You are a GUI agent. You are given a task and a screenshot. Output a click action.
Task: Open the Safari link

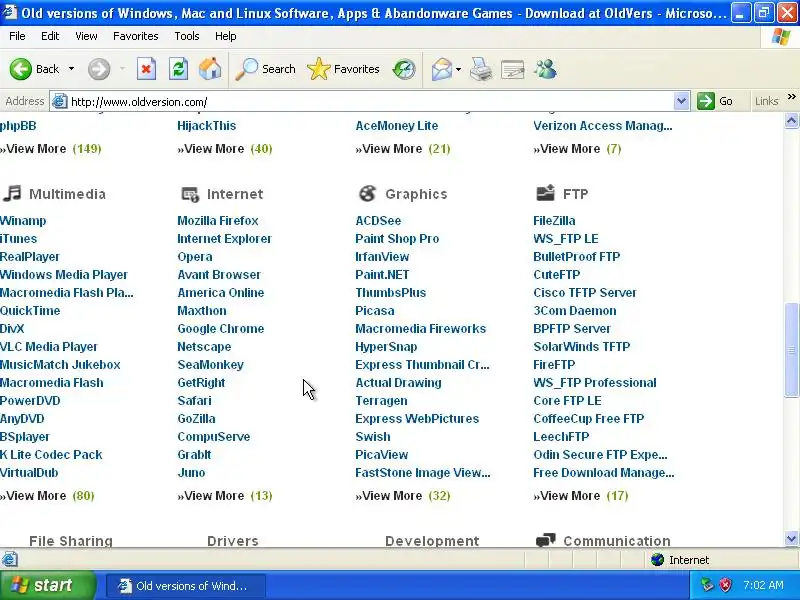coord(194,401)
